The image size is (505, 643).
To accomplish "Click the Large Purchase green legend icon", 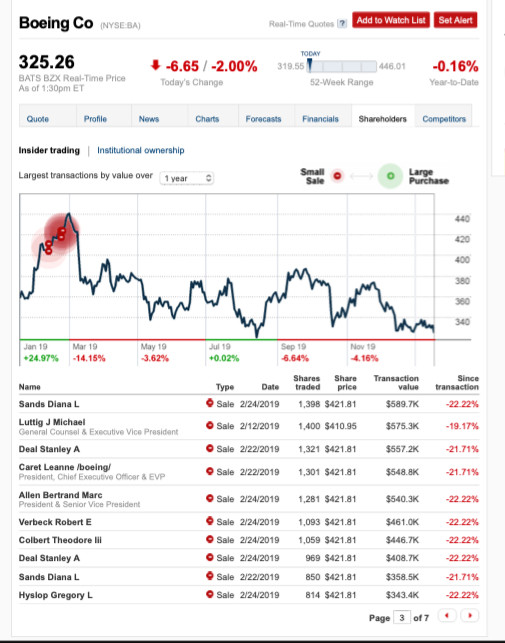I will (x=390, y=176).
